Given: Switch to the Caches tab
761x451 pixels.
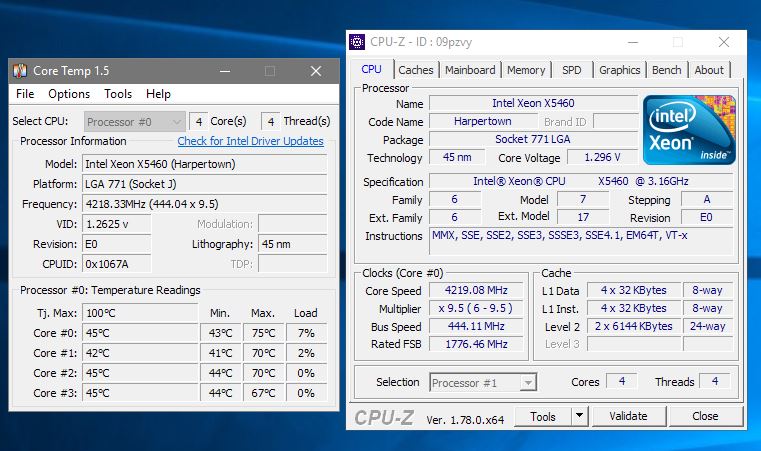Looking at the screenshot, I should point(416,70).
